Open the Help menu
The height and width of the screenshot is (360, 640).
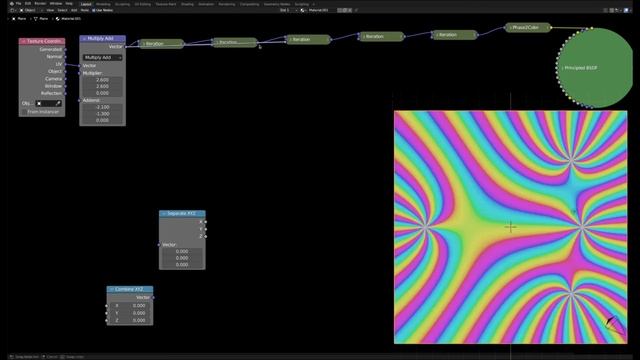(69, 4)
